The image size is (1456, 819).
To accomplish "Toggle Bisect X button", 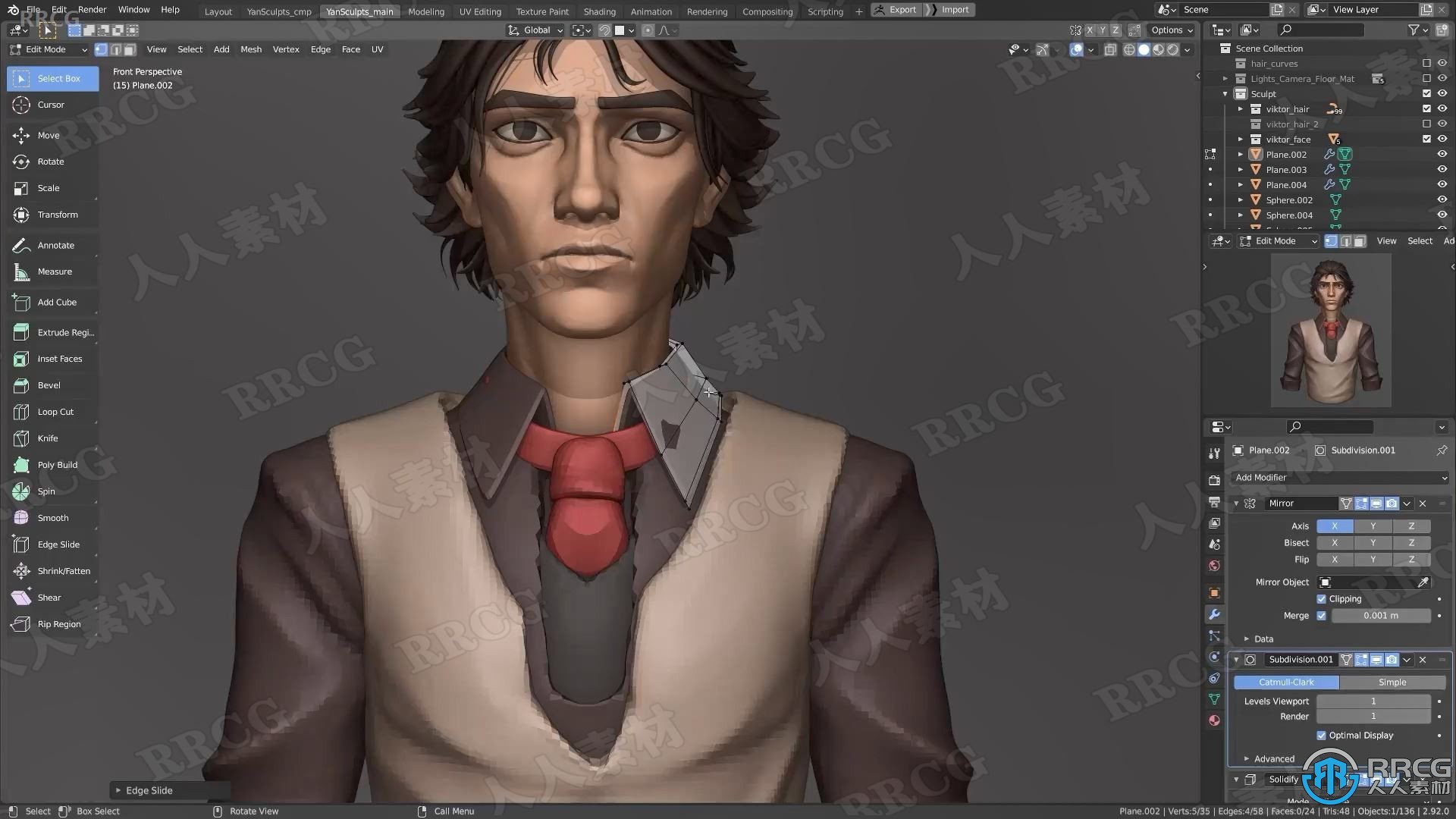I will coord(1335,542).
